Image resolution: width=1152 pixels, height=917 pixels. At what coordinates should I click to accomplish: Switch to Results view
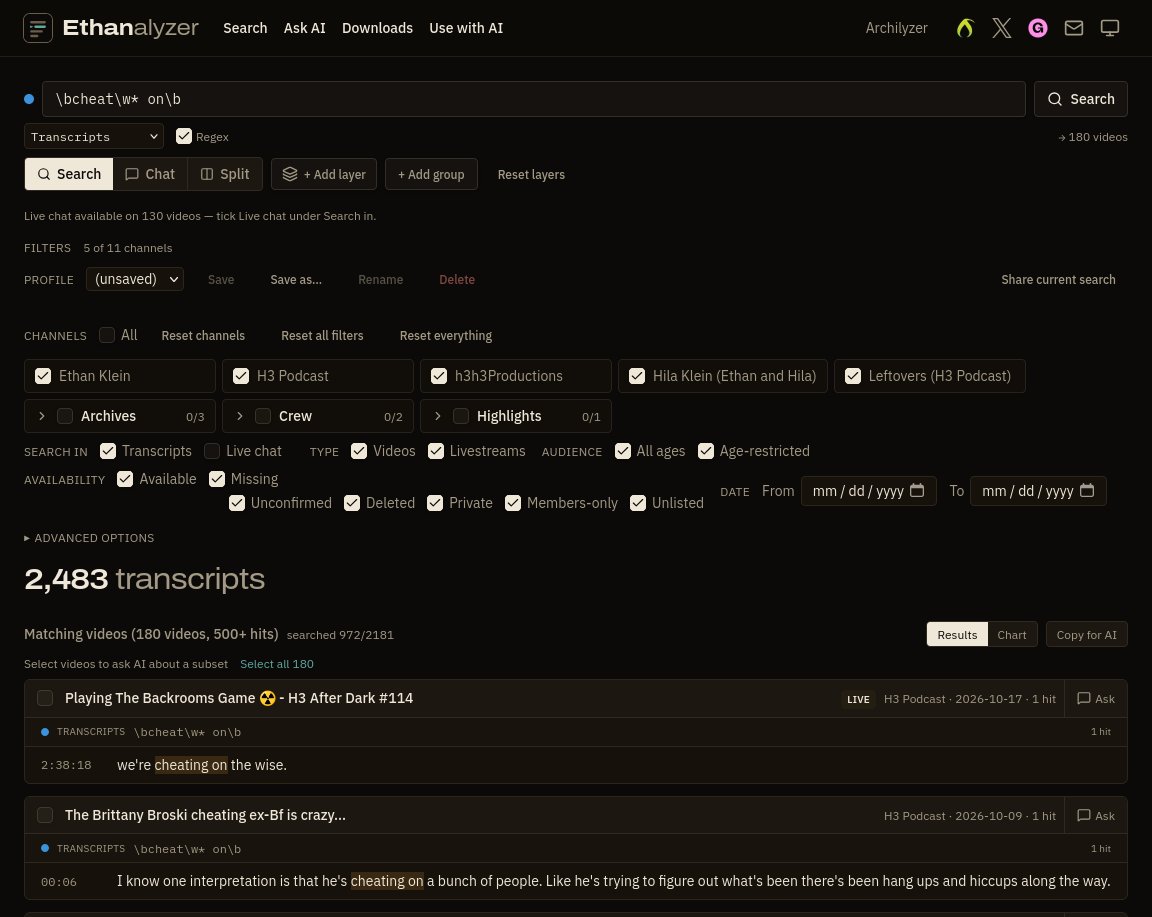[x=957, y=635]
